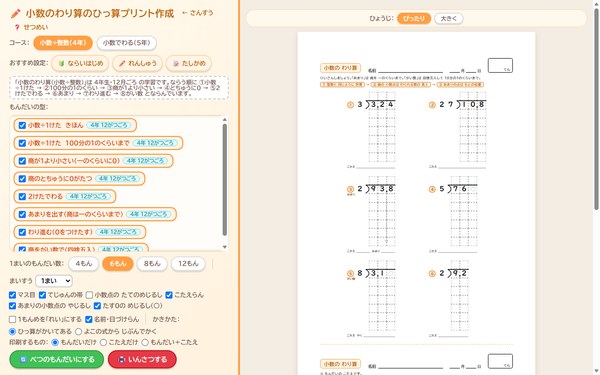Click いんさつする to print the worksheet
The height and width of the screenshot is (375, 600).
point(142,359)
